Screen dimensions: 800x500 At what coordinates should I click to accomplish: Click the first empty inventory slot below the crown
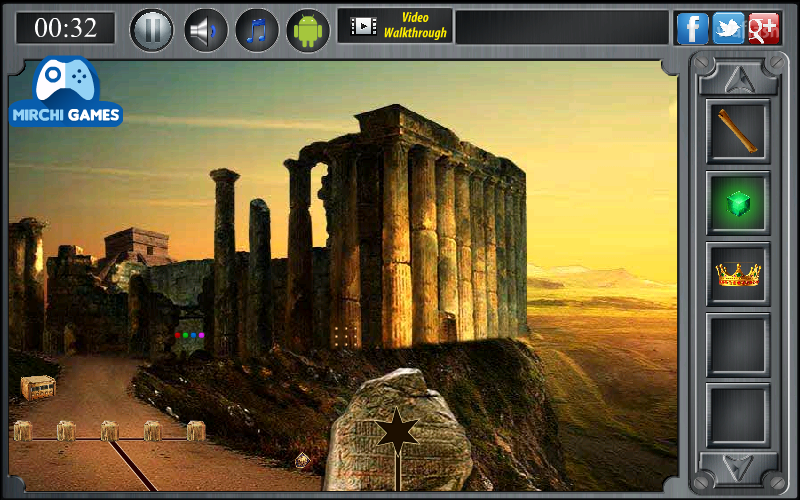(x=738, y=345)
